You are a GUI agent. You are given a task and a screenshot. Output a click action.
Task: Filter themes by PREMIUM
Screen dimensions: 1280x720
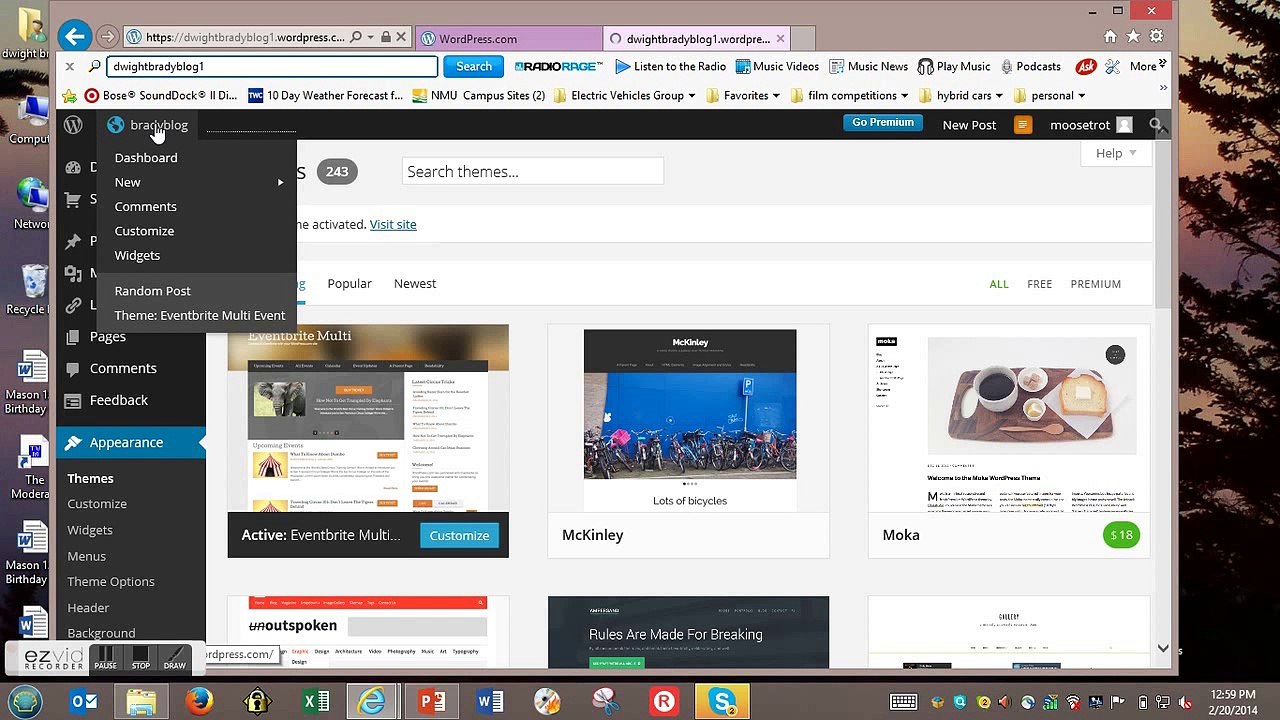pos(1095,284)
